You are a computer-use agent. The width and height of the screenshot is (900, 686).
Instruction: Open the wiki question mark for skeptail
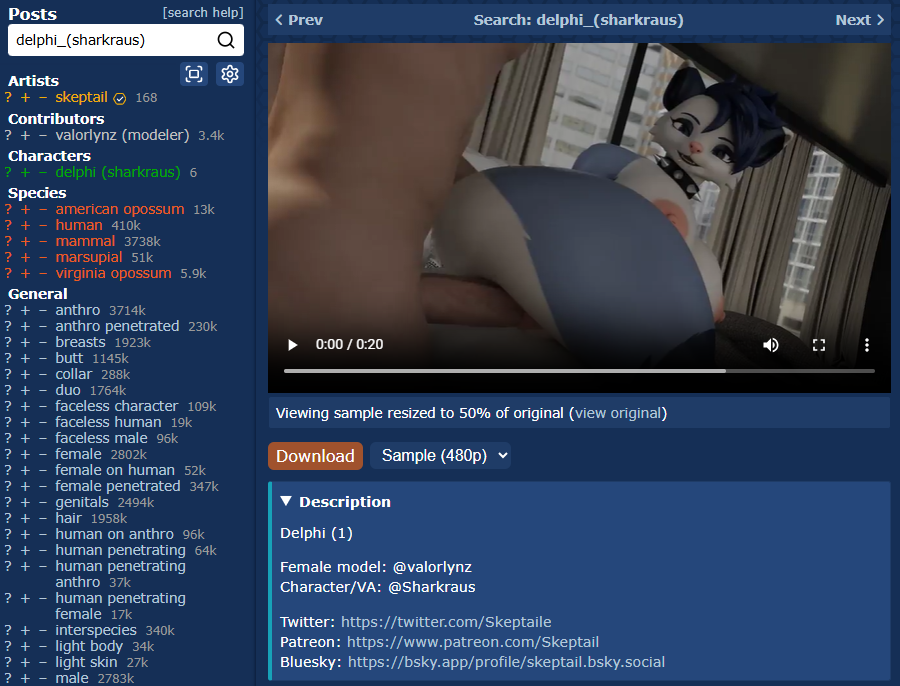[8, 97]
